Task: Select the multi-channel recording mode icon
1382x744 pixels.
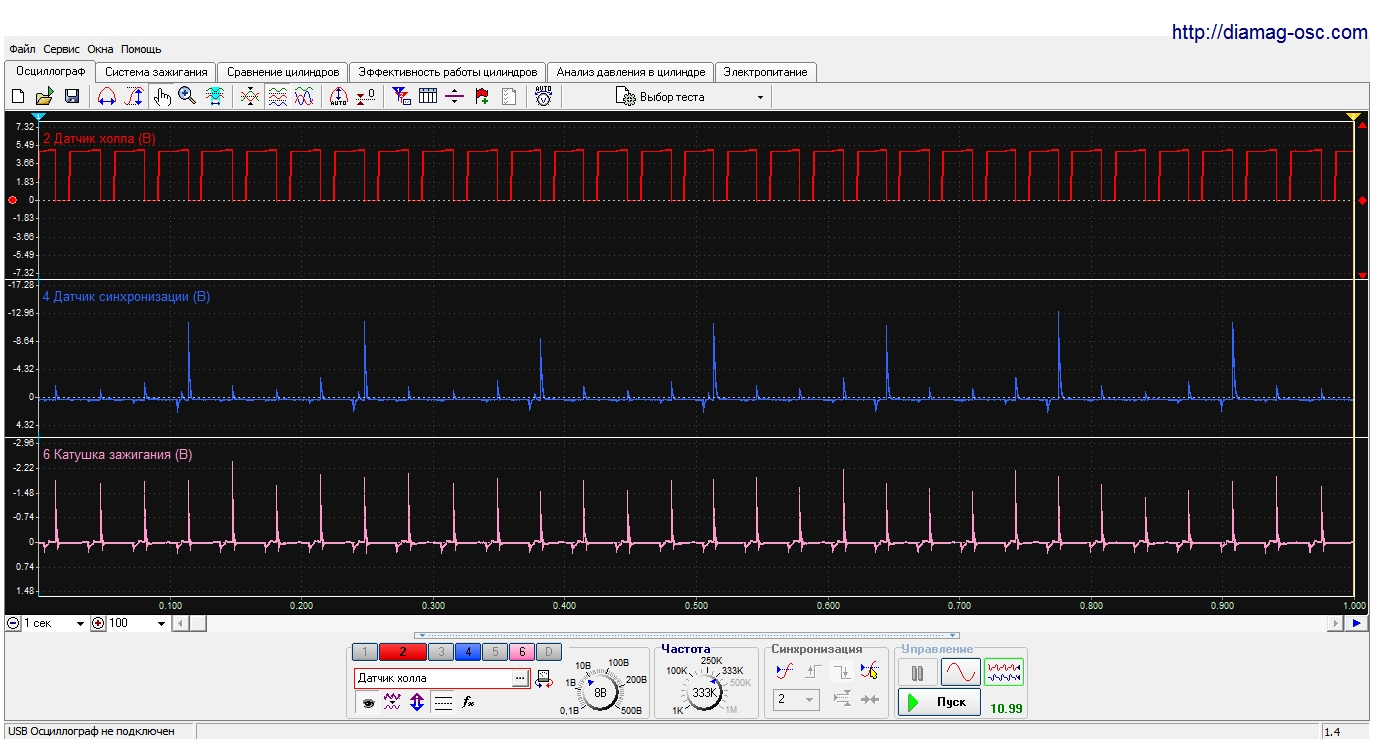Action: click(1004, 672)
